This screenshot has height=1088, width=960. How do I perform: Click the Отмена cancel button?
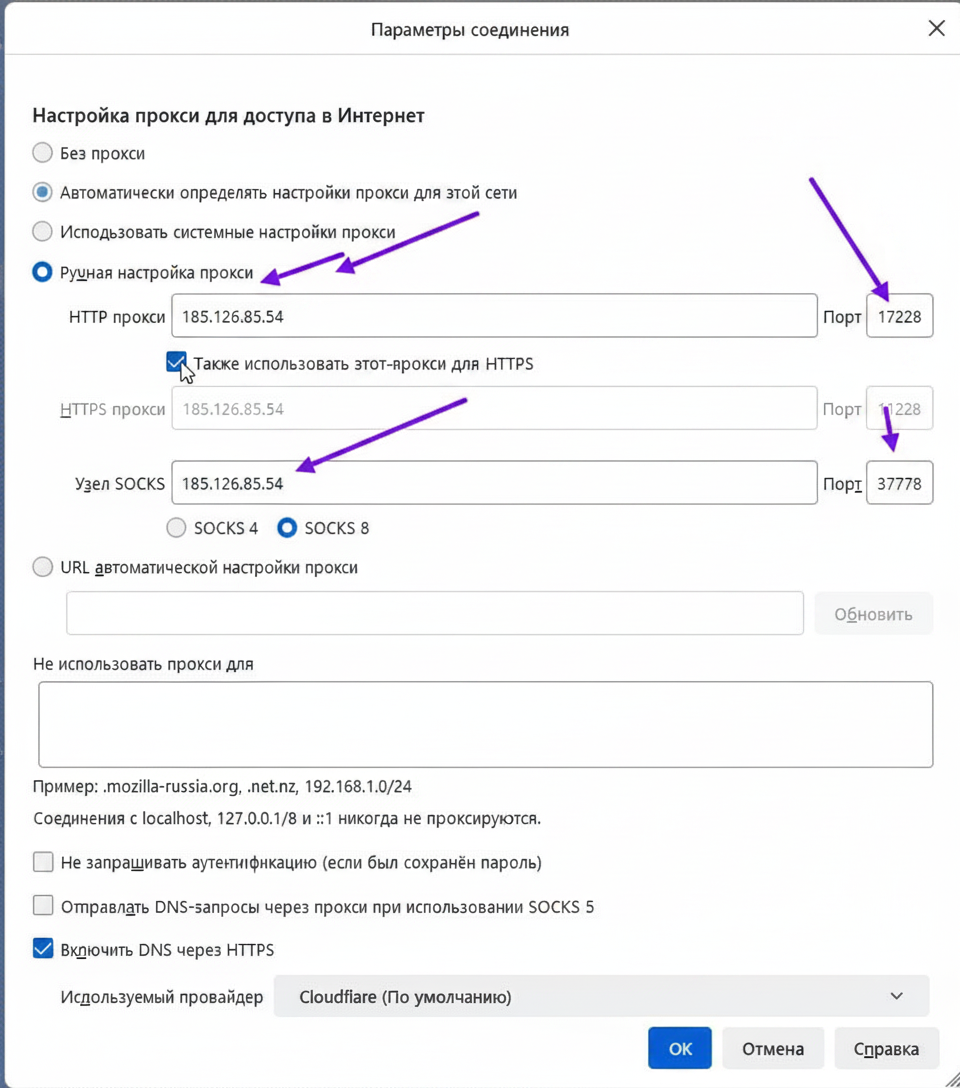pyautogui.click(x=773, y=1048)
